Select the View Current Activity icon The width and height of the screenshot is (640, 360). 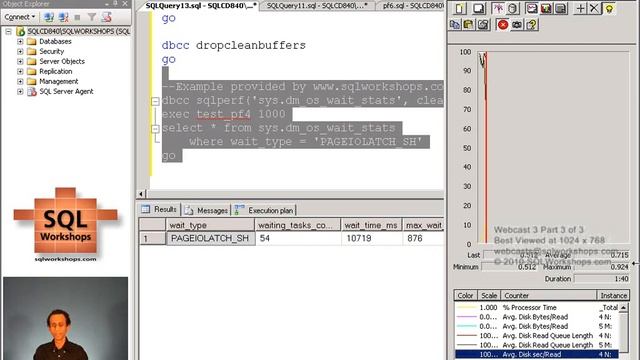498,9
